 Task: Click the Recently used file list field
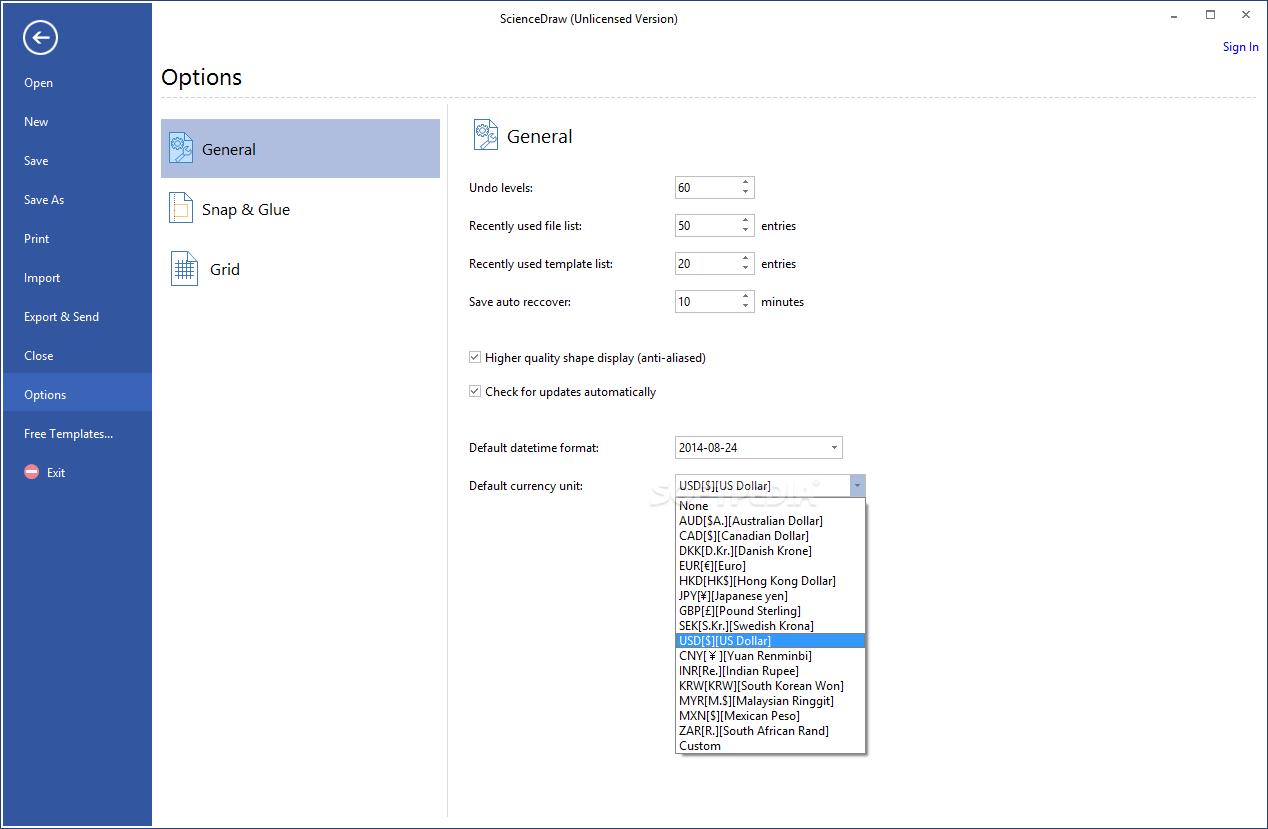[707, 225]
